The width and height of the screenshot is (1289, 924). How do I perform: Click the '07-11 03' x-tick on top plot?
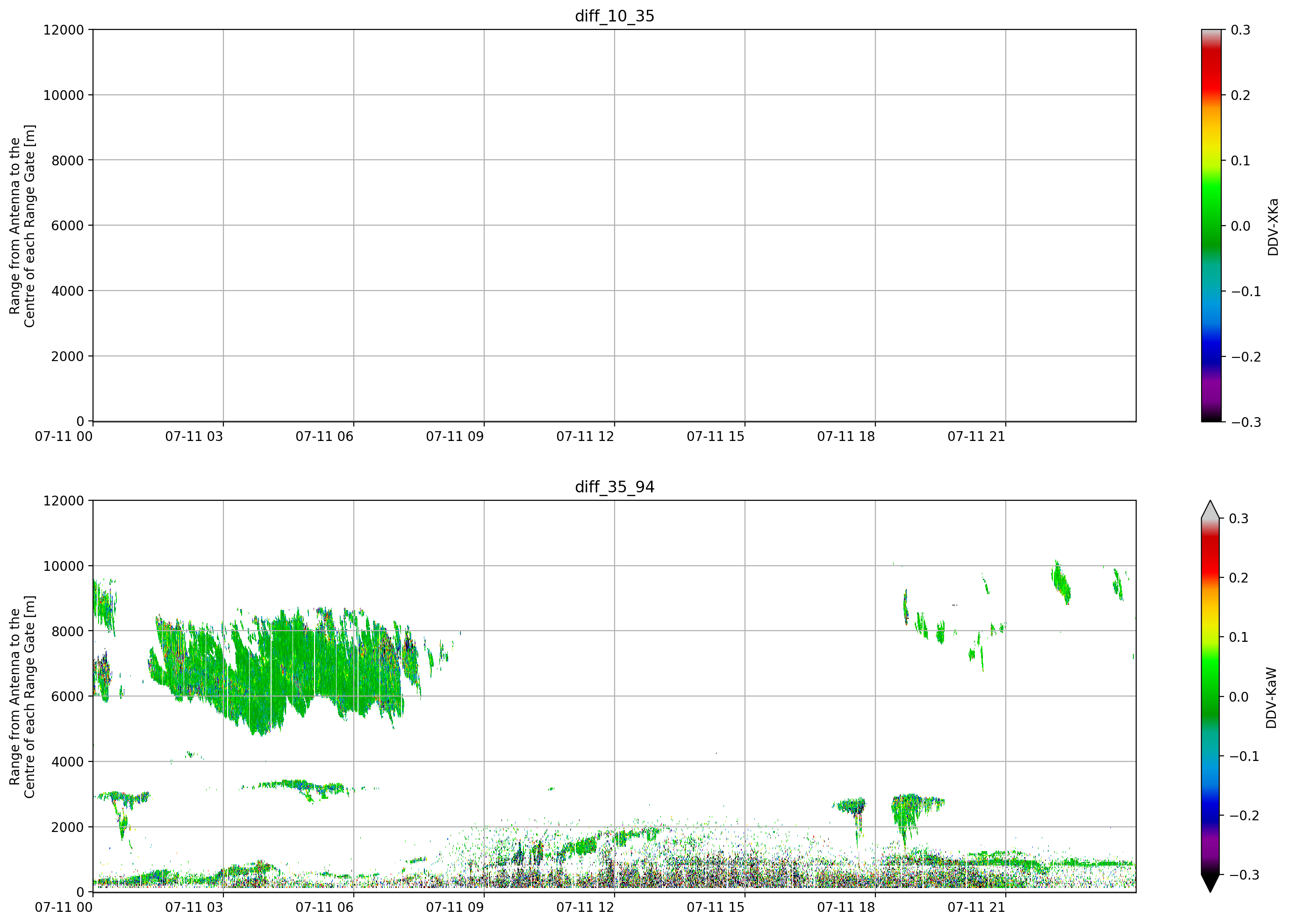pos(194,436)
